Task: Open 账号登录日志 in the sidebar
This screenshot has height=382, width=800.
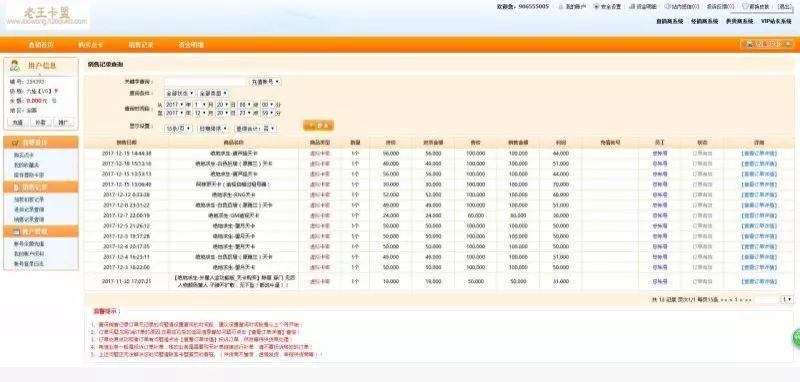Action: point(29,264)
